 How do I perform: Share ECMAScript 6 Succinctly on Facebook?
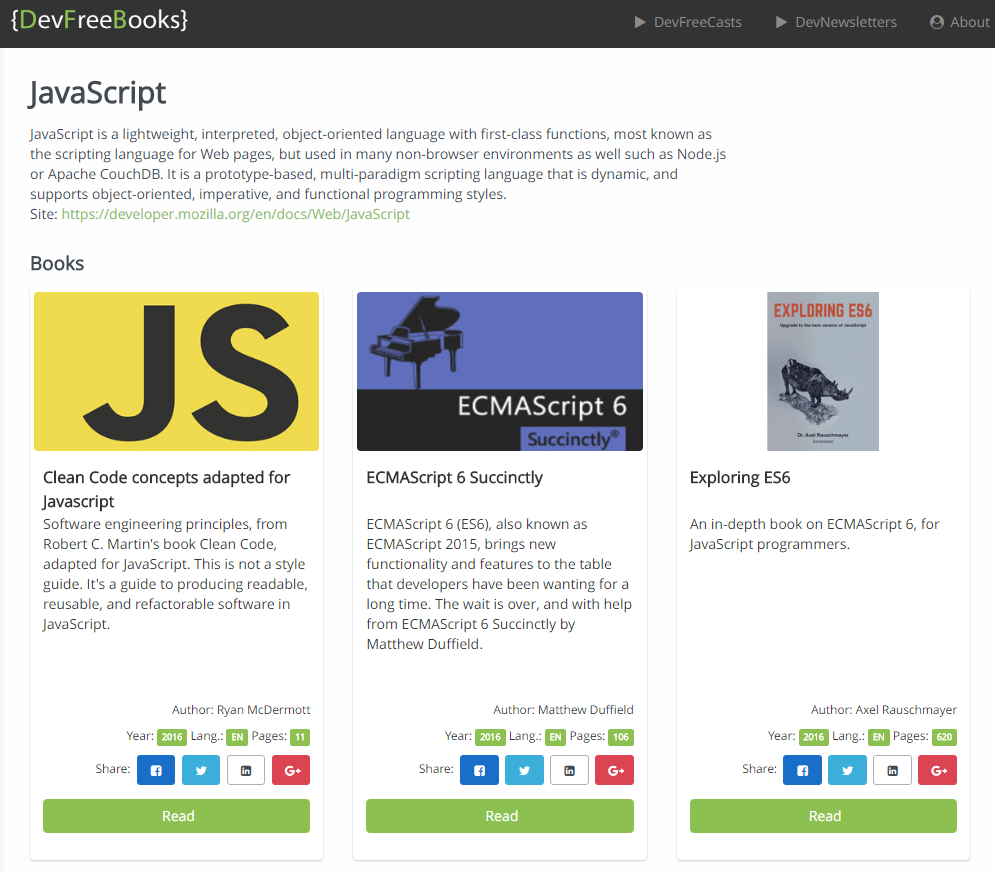click(x=479, y=770)
